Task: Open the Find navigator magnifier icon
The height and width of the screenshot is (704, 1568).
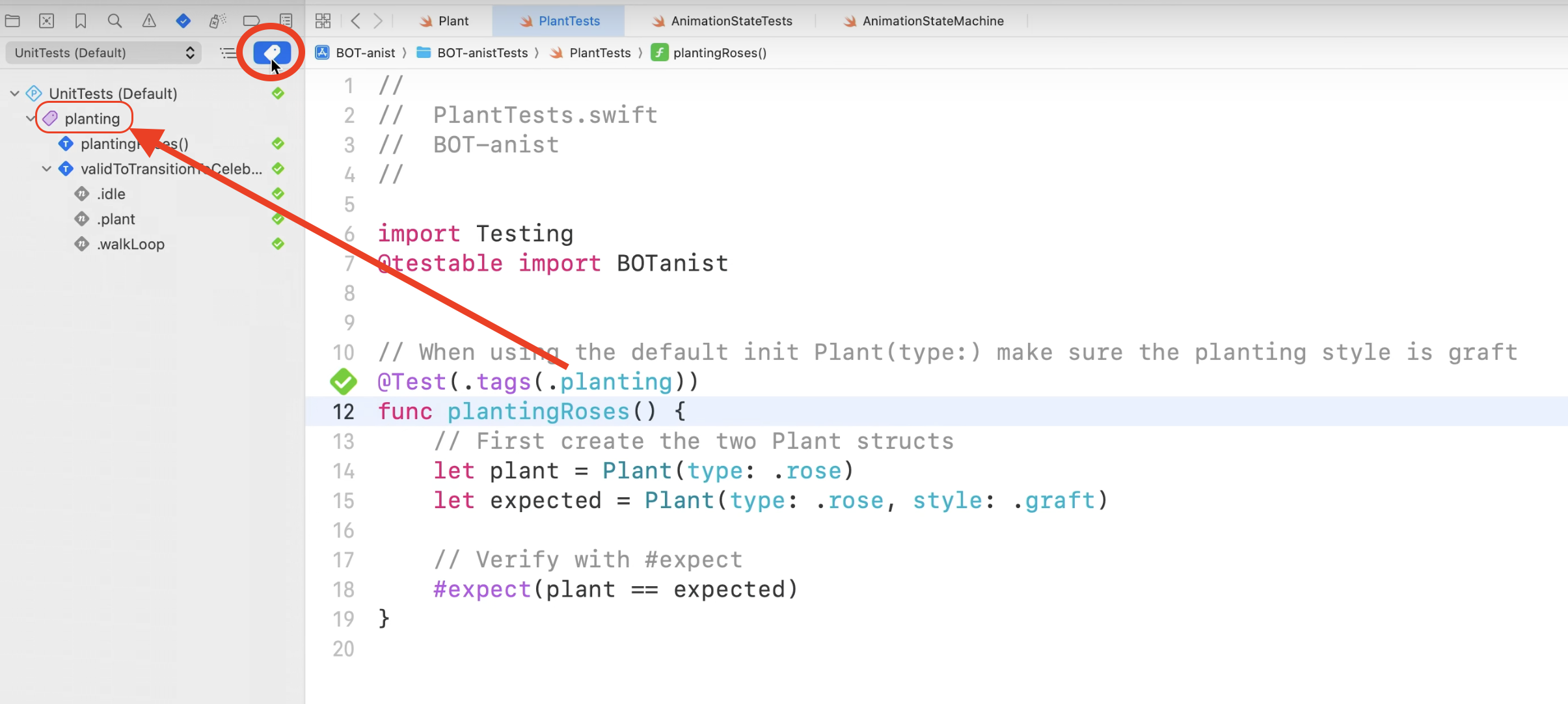Action: coord(115,21)
